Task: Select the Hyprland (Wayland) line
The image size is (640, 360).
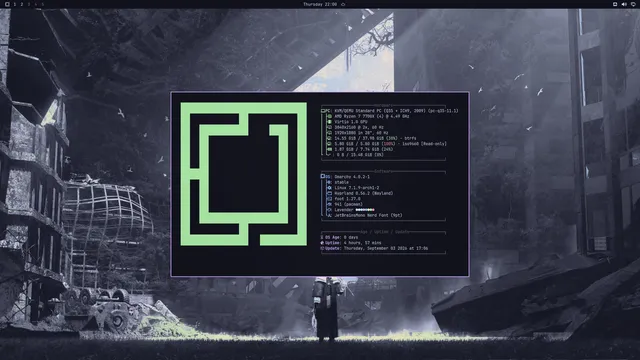Action: tap(363, 193)
